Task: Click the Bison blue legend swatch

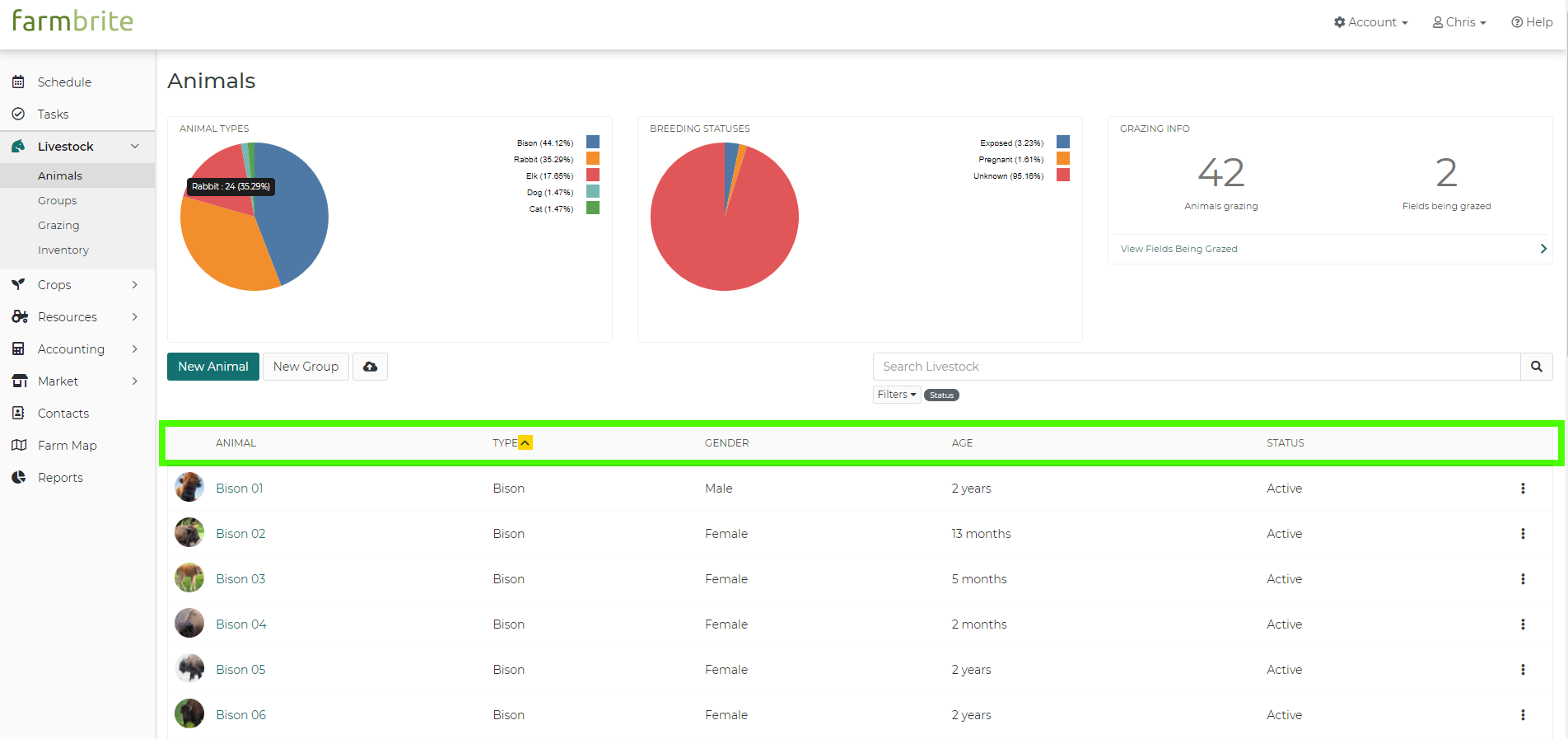Action: coord(593,142)
